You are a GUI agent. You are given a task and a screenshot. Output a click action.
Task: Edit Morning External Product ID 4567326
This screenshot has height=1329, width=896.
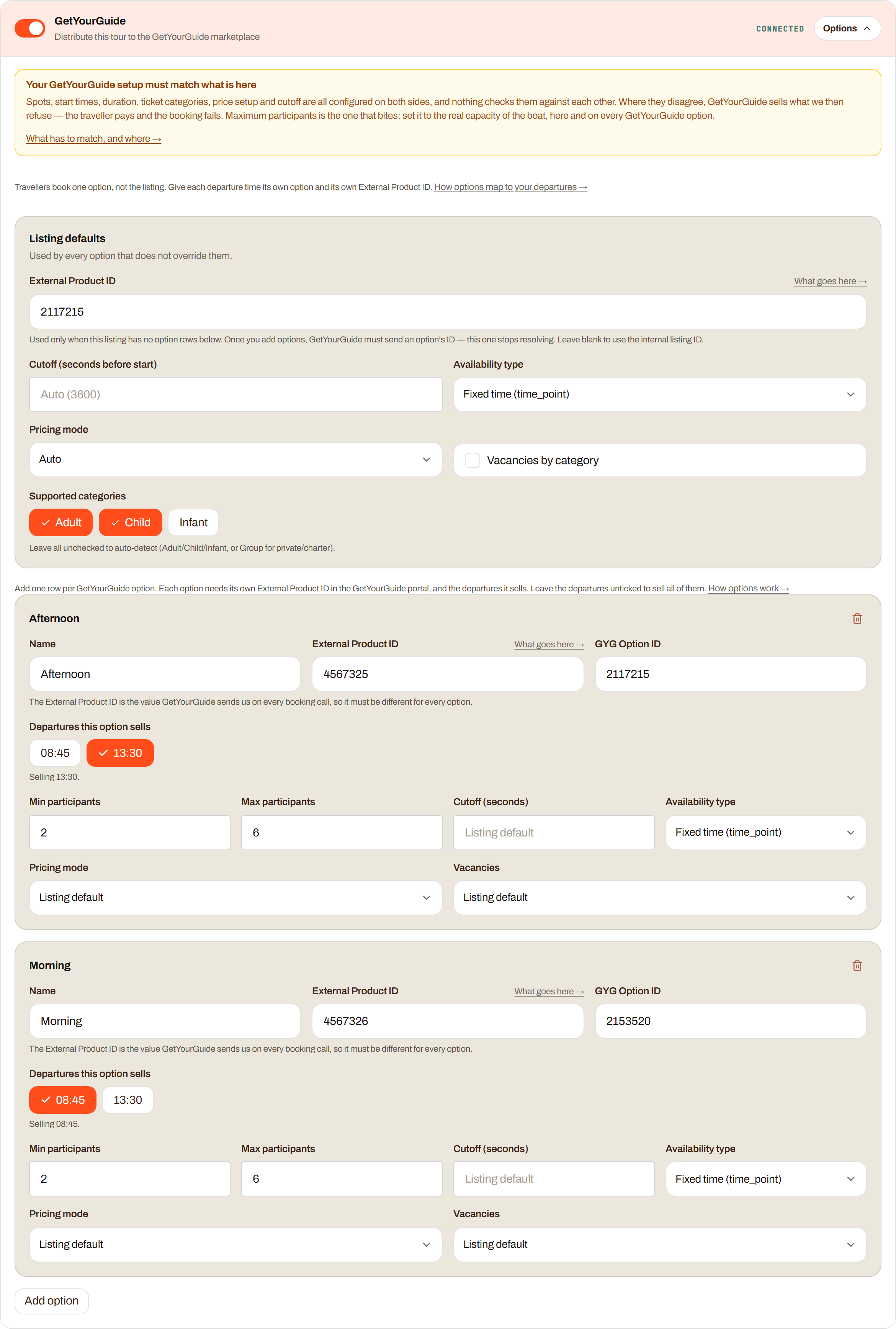pos(448,1021)
